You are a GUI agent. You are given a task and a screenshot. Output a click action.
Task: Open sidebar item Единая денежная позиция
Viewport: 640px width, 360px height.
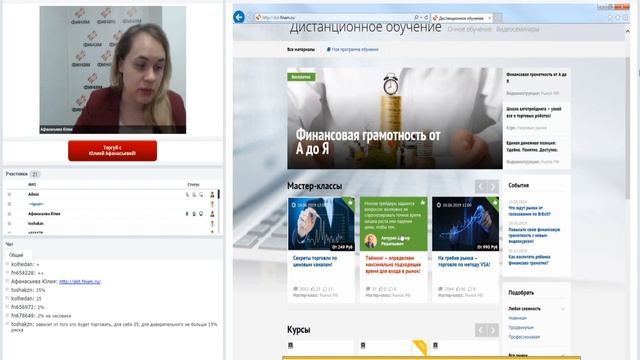(x=532, y=147)
